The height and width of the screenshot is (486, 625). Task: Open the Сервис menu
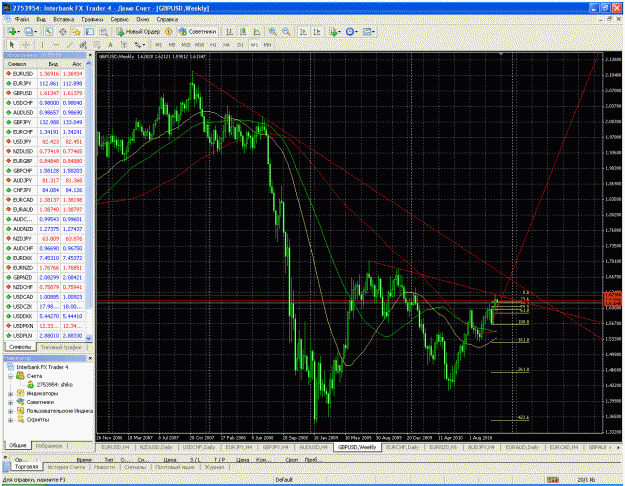pyautogui.click(x=120, y=19)
